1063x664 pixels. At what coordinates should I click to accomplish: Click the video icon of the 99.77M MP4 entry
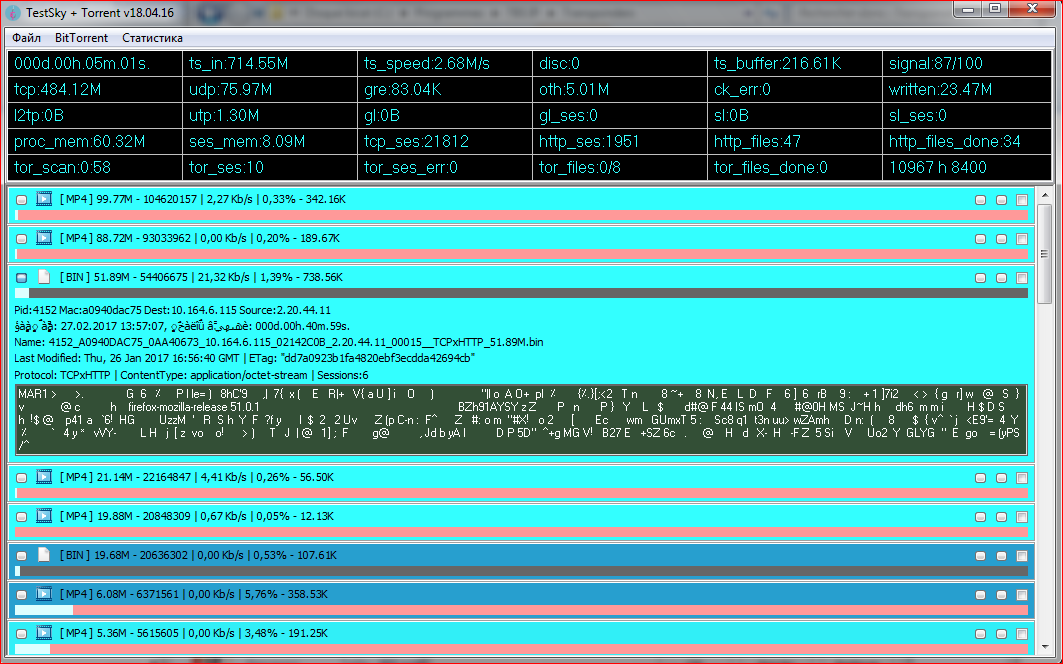click(x=44, y=199)
